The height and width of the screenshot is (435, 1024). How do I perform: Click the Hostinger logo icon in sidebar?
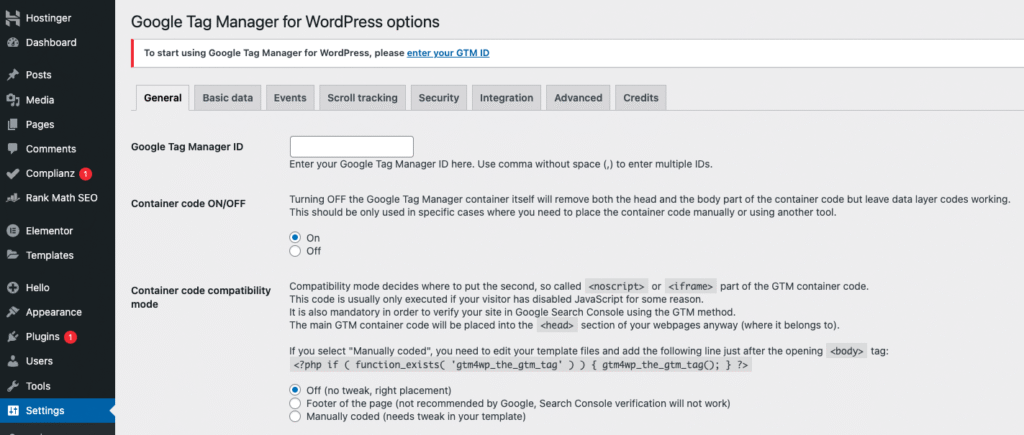(13, 18)
